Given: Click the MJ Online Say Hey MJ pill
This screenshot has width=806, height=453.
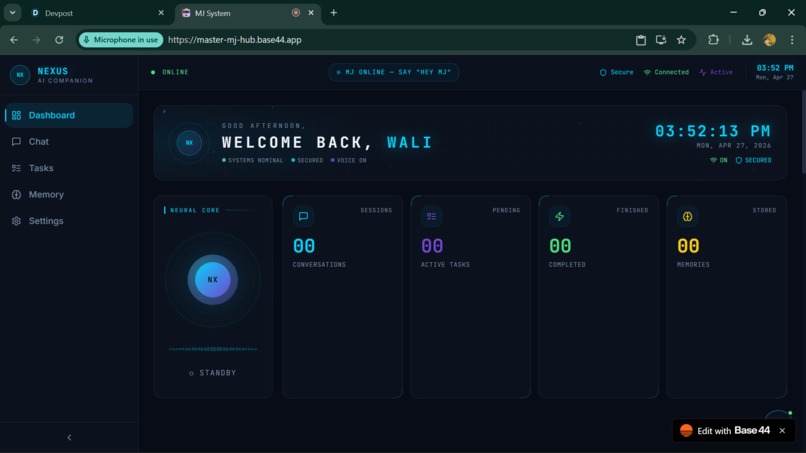Looking at the screenshot, I should click(x=394, y=72).
